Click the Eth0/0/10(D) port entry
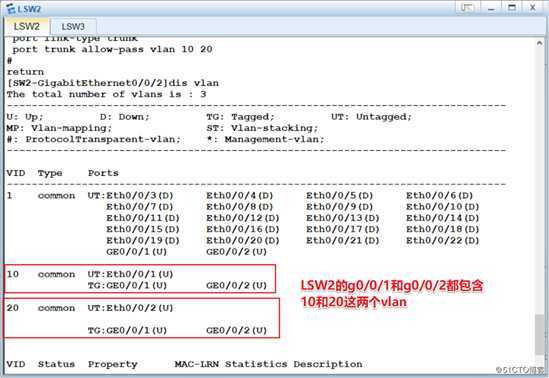 pyautogui.click(x=443, y=207)
